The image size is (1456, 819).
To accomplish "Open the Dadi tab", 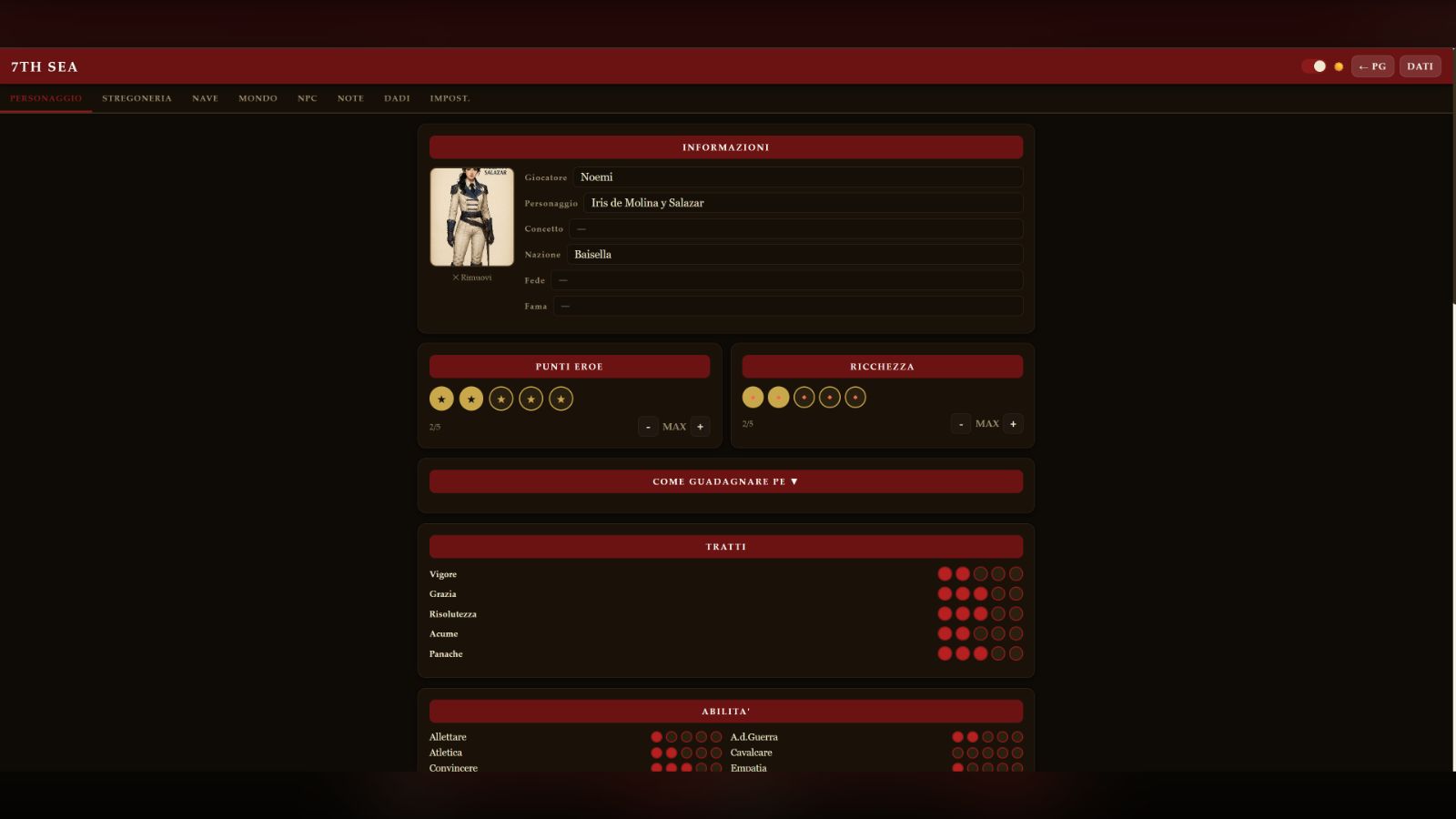I will (x=397, y=98).
